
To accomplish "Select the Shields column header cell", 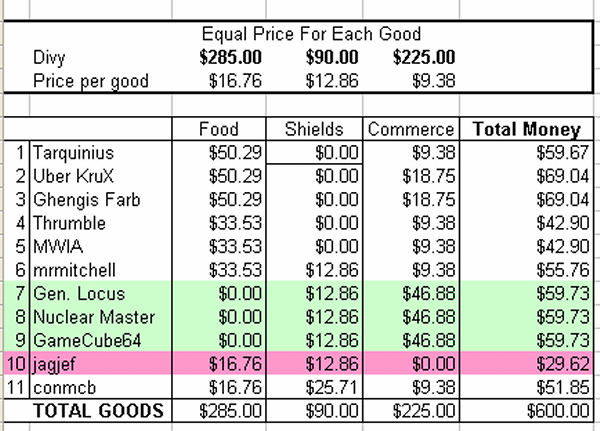I will [x=314, y=129].
